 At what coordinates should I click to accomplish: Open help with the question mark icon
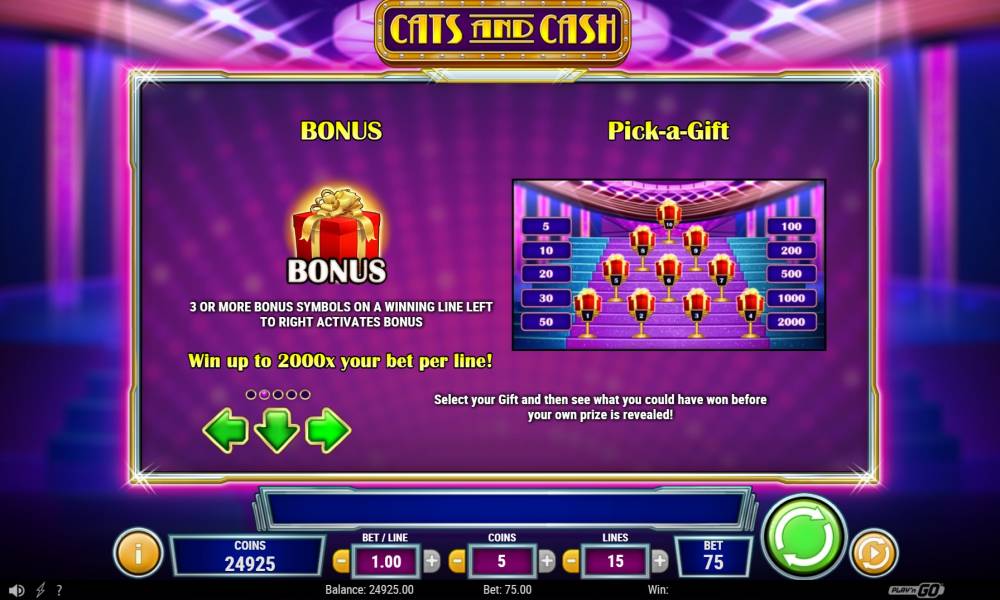tap(59, 590)
